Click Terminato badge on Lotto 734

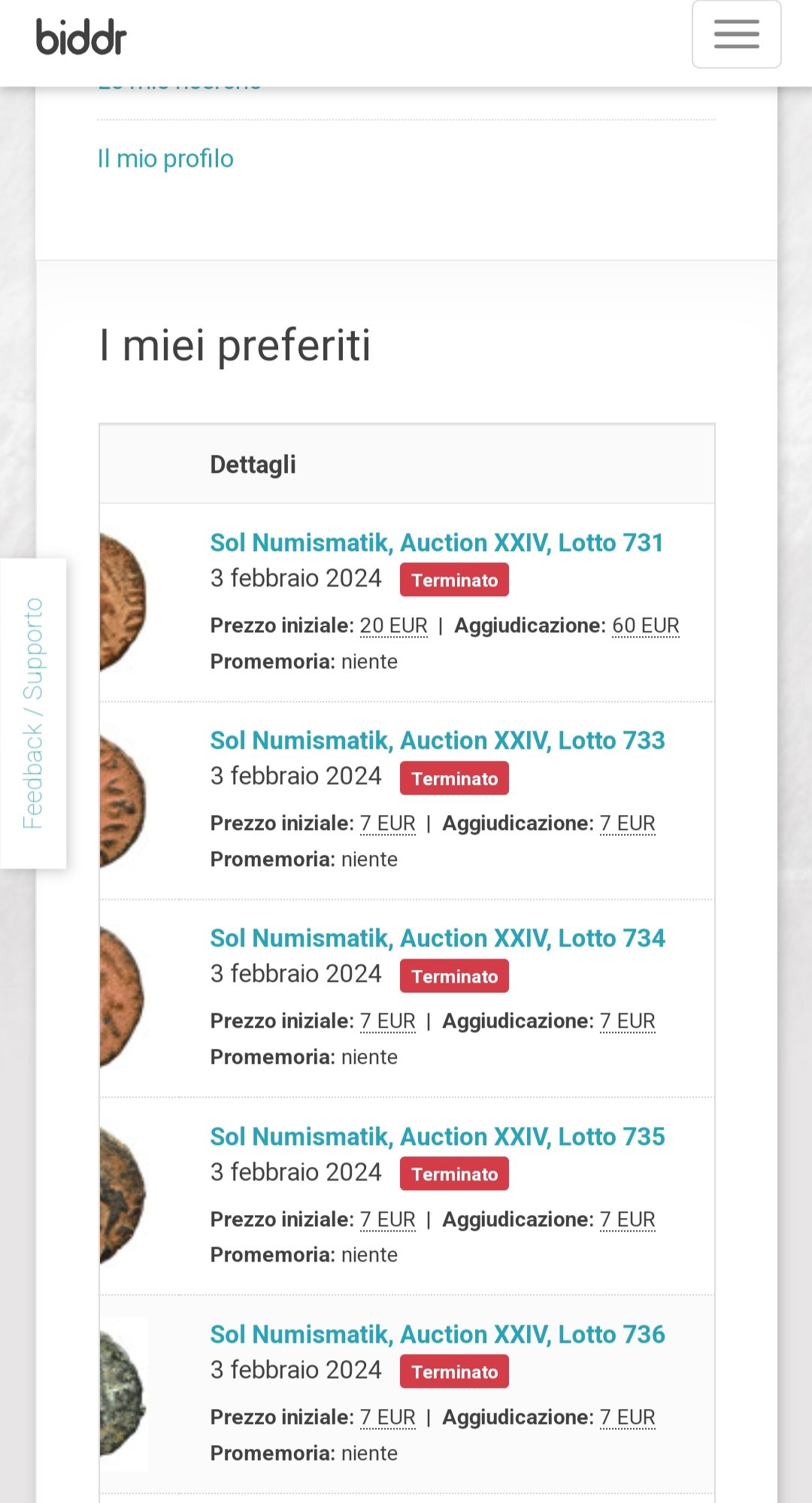click(x=454, y=977)
